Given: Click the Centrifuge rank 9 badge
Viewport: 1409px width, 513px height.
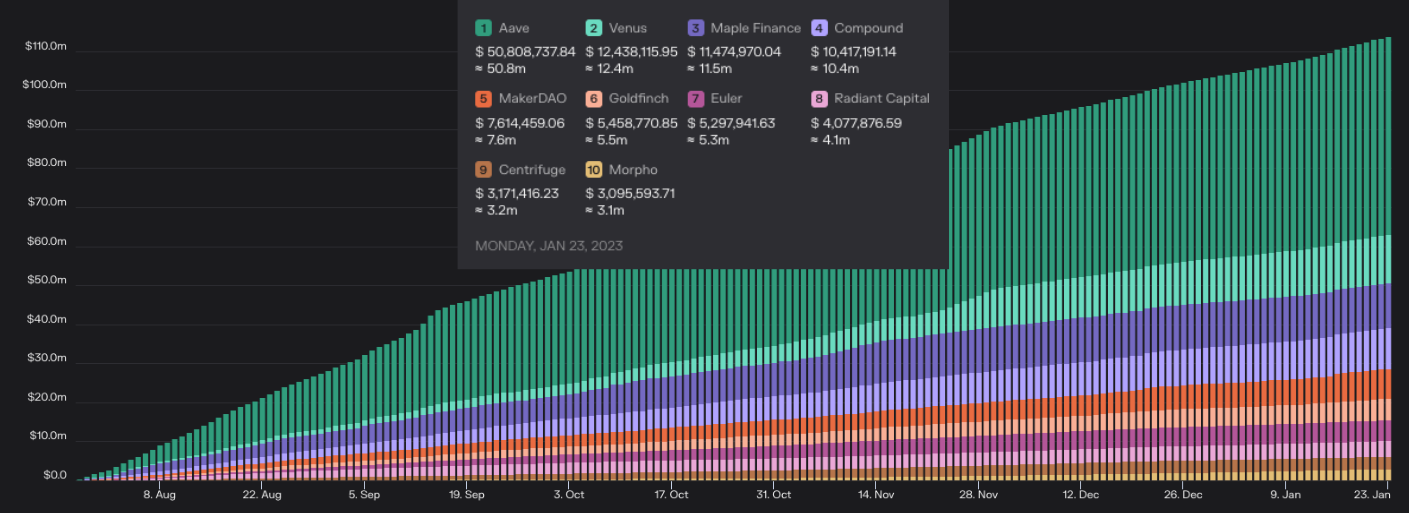Looking at the screenshot, I should tap(483, 170).
